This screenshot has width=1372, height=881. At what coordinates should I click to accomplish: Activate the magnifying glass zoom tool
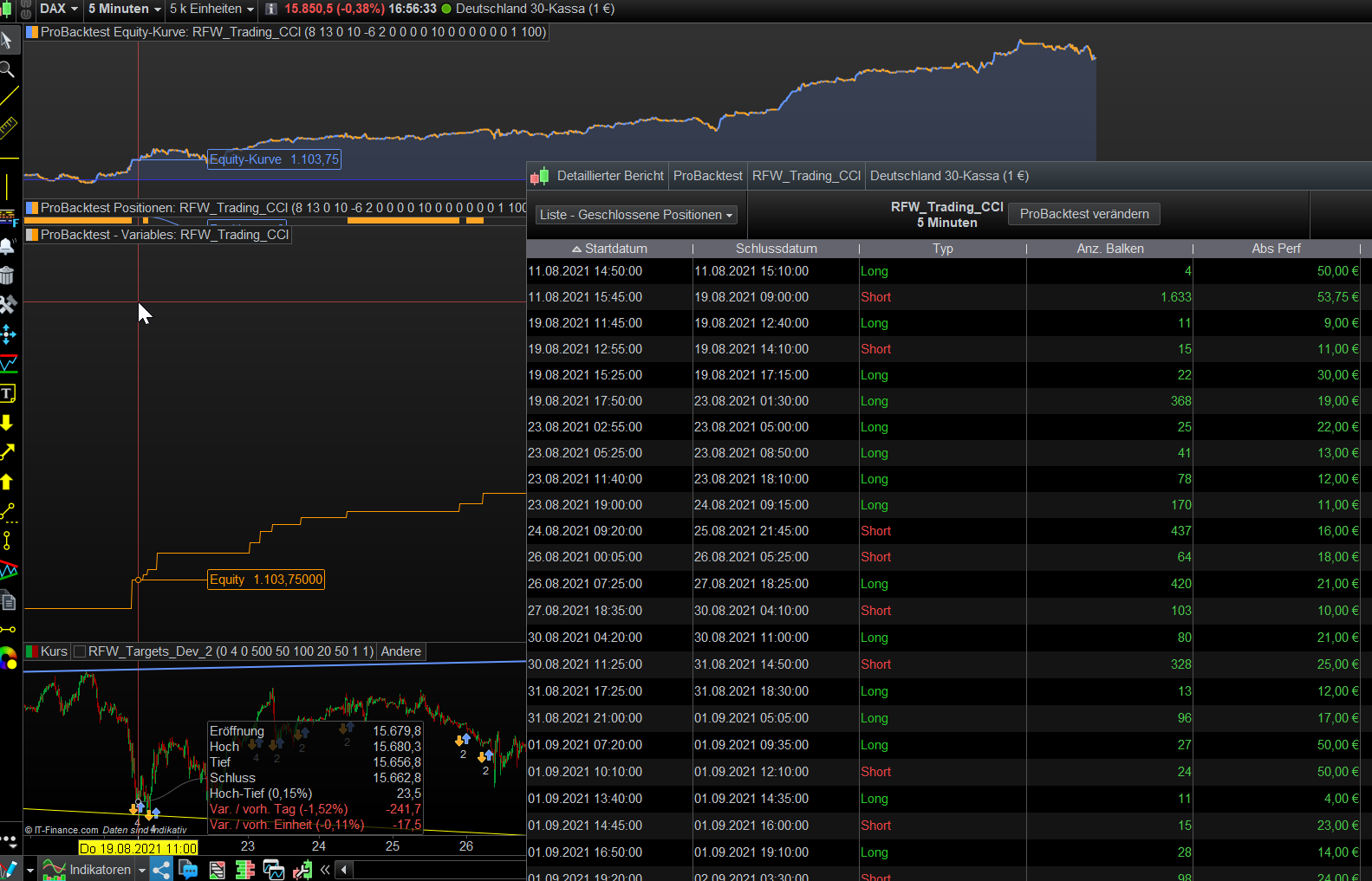pos(8,69)
